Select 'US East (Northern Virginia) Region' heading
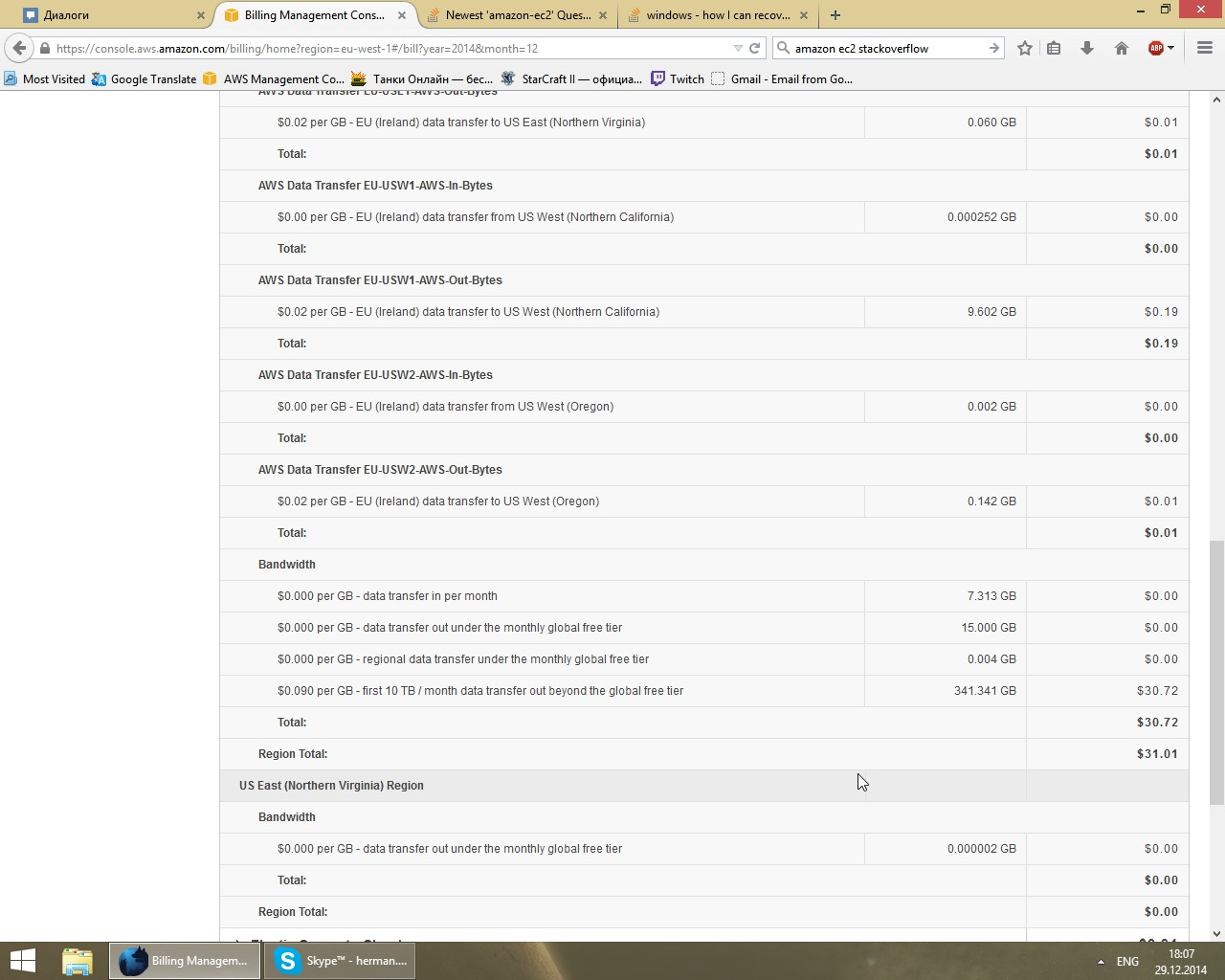Viewport: 1225px width, 980px height. pyautogui.click(x=331, y=786)
